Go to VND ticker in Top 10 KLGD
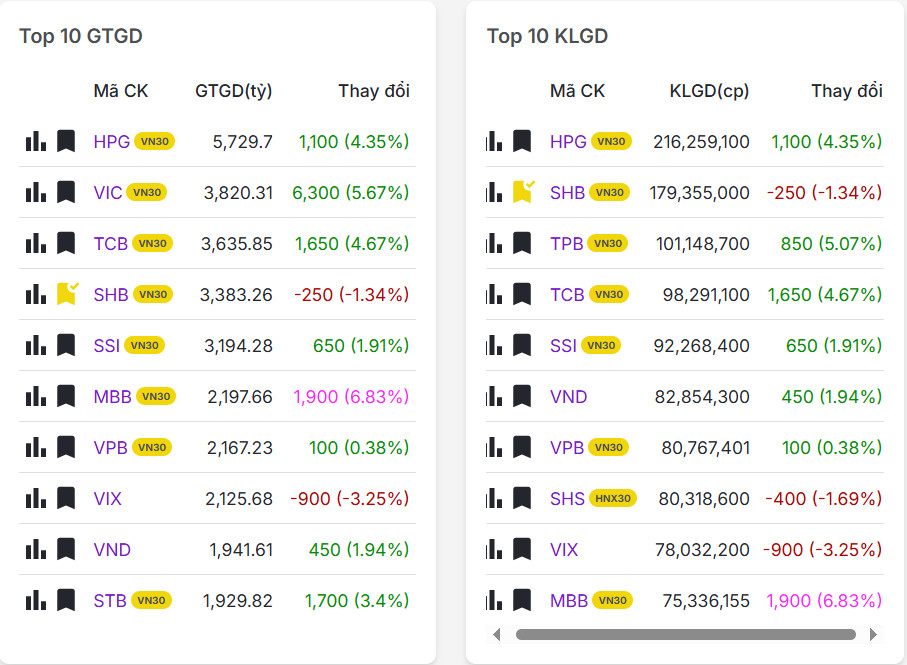Viewport: 907px width, 665px height. tap(569, 397)
